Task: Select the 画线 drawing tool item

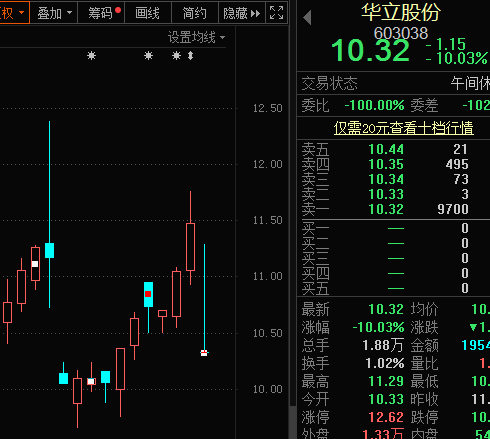Action: coord(148,13)
